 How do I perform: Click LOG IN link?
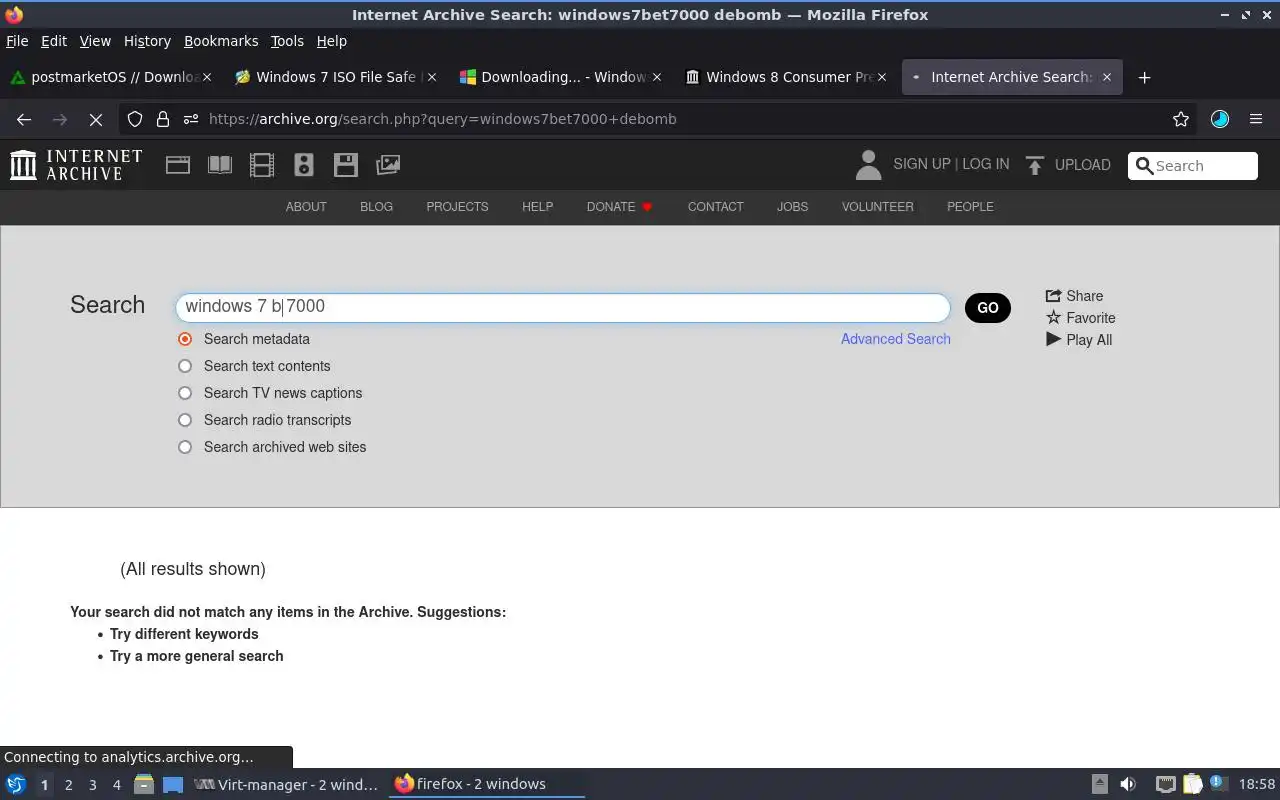pyautogui.click(x=986, y=164)
